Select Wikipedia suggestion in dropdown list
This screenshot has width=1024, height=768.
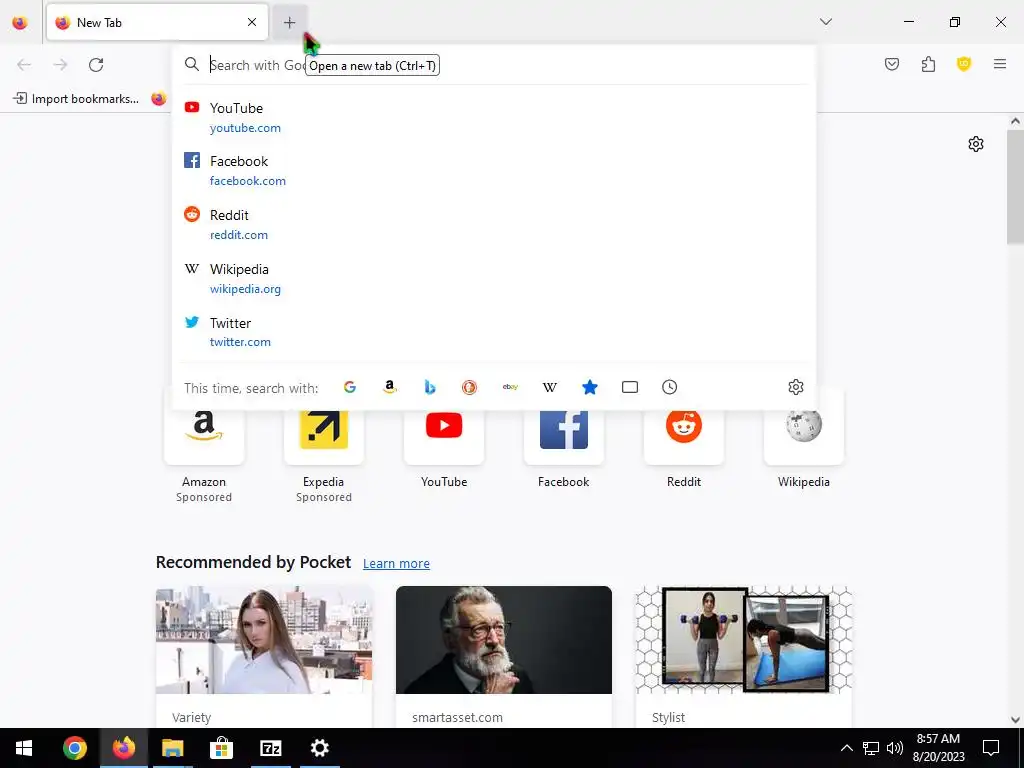tap(494, 278)
